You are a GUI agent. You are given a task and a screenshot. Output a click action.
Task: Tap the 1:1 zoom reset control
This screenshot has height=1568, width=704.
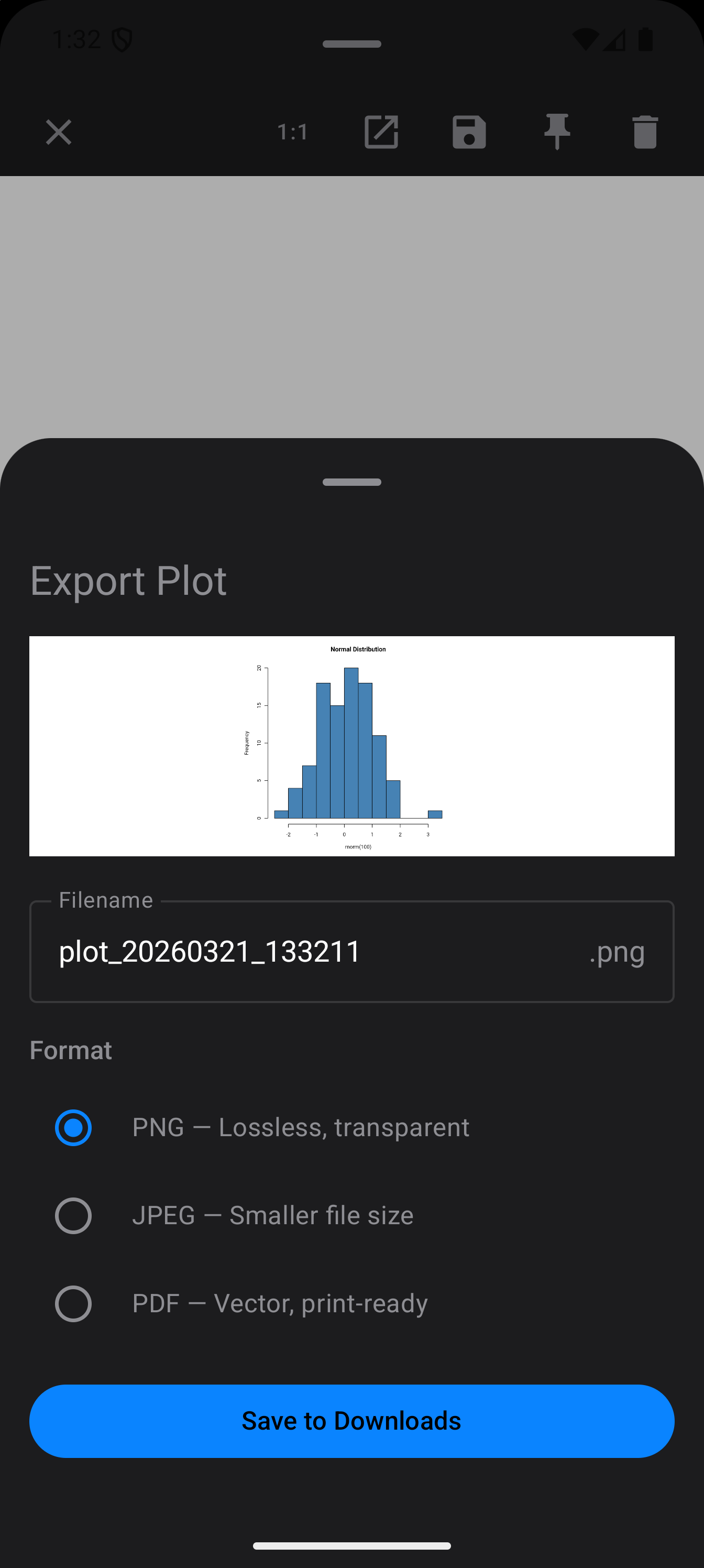click(293, 132)
